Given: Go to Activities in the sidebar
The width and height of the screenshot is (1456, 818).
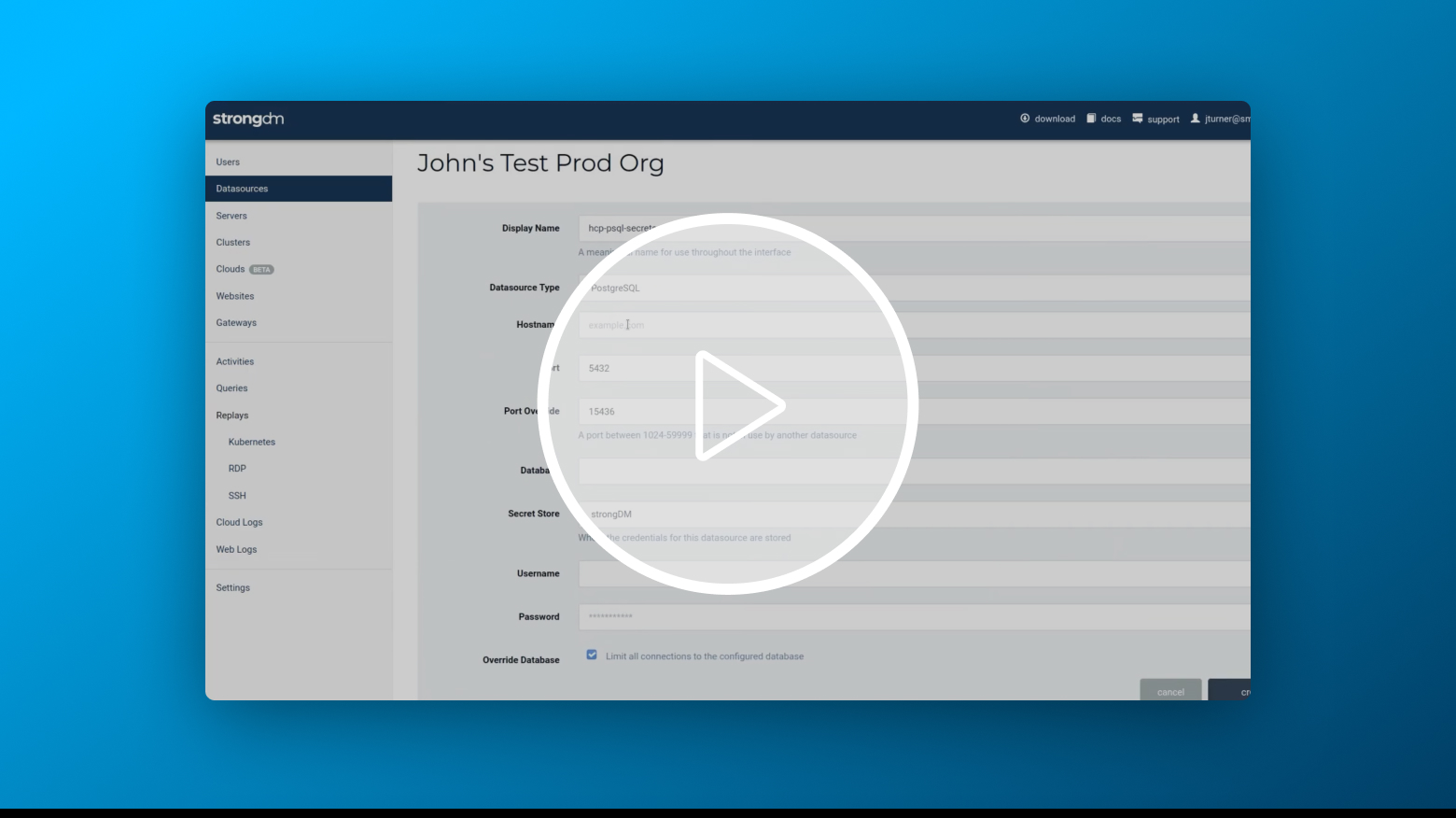Looking at the screenshot, I should click(235, 361).
